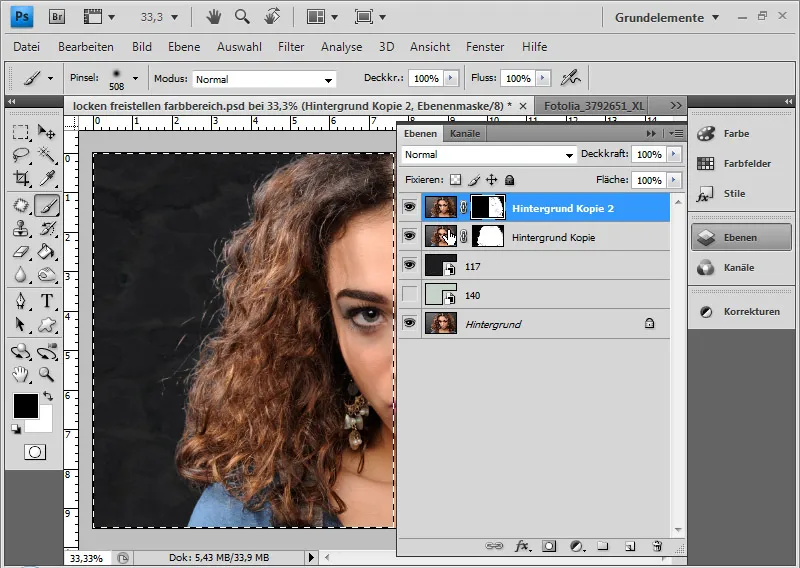The height and width of the screenshot is (568, 800).
Task: Open the Bearbeiten menu
Action: (x=86, y=47)
